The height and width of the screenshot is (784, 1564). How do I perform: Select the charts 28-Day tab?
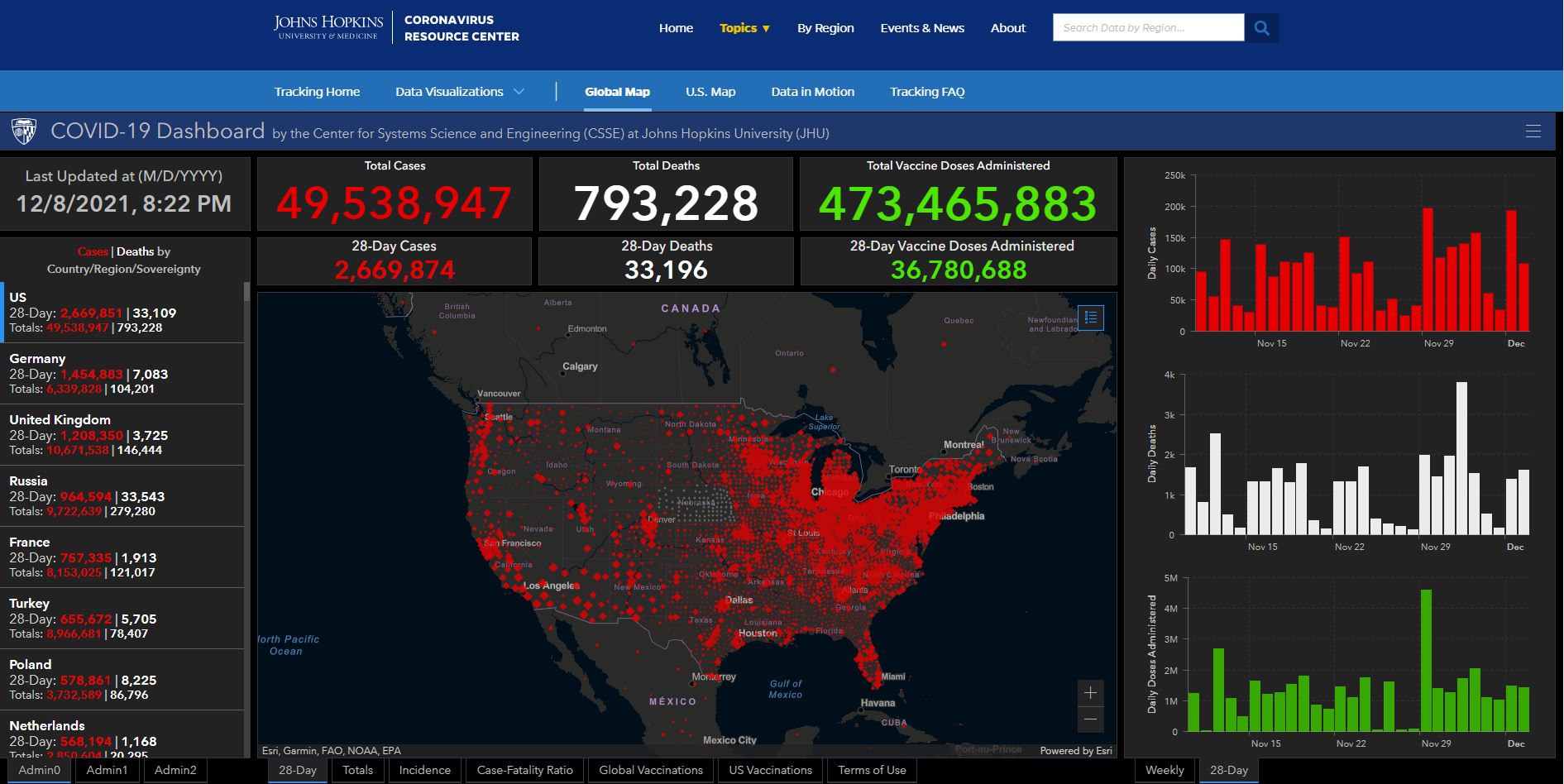(1229, 770)
